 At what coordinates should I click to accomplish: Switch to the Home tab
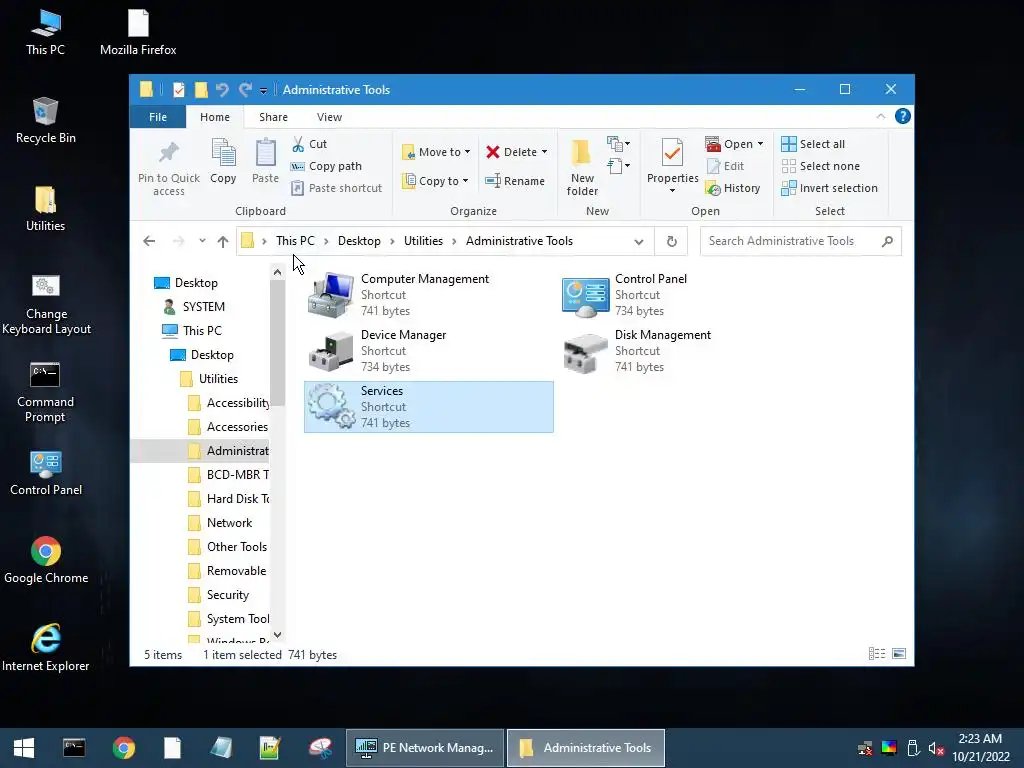(215, 117)
